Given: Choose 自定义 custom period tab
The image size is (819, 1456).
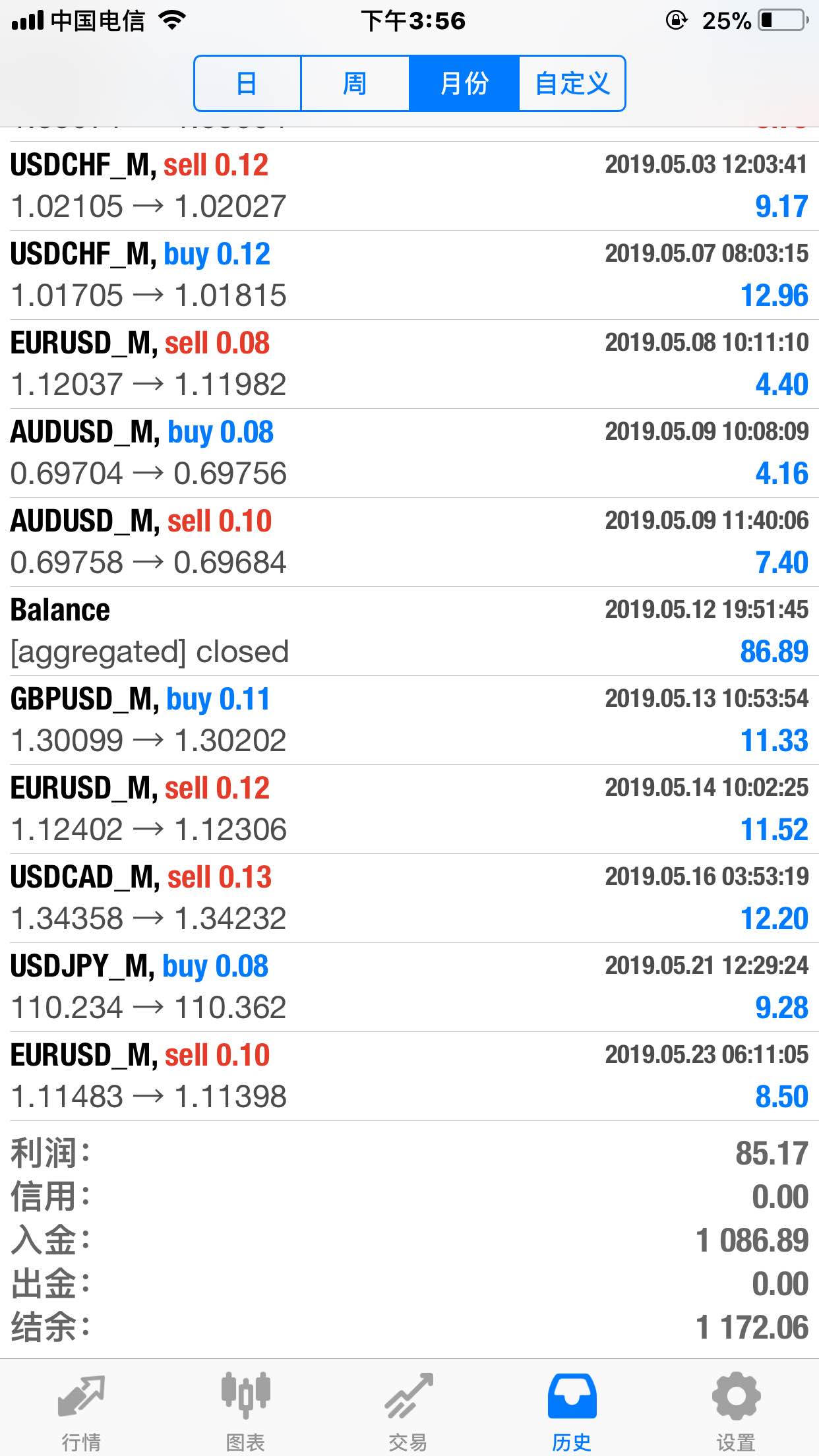Looking at the screenshot, I should (x=572, y=84).
